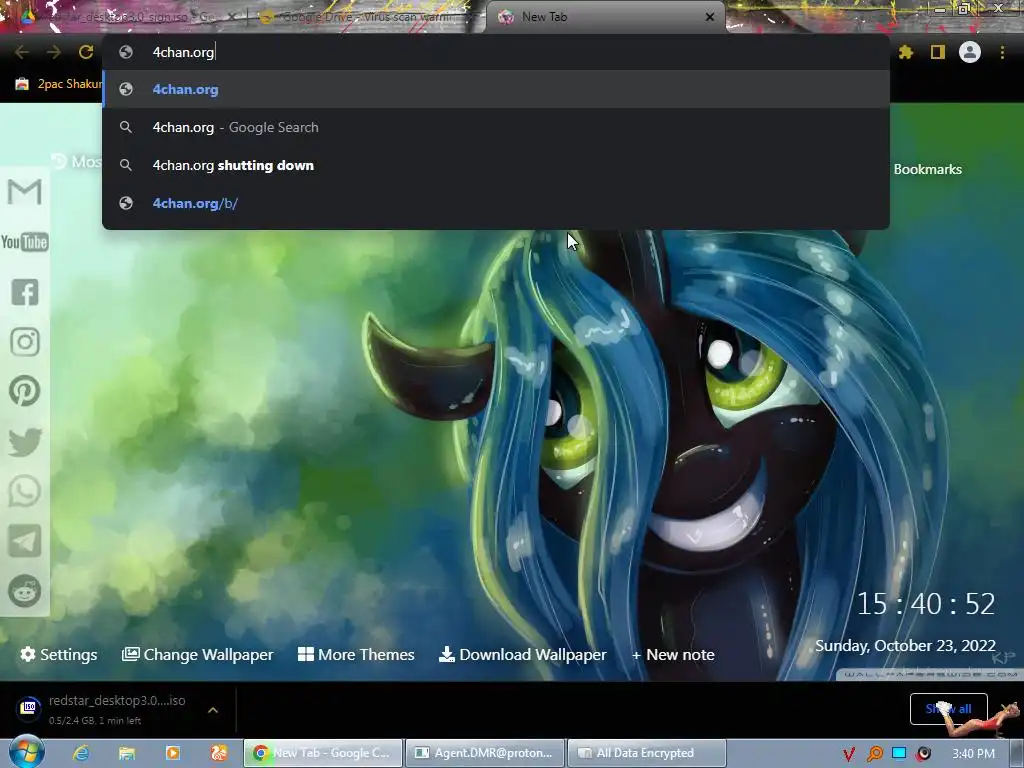Image resolution: width=1024 pixels, height=768 pixels.
Task: Open the Telegram sidebar shortcut
Action: (x=25, y=541)
